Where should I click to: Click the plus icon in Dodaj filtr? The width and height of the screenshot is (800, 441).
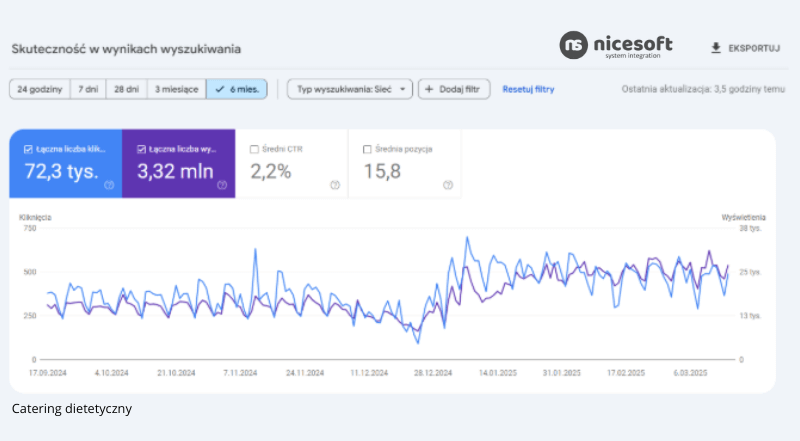coord(430,89)
